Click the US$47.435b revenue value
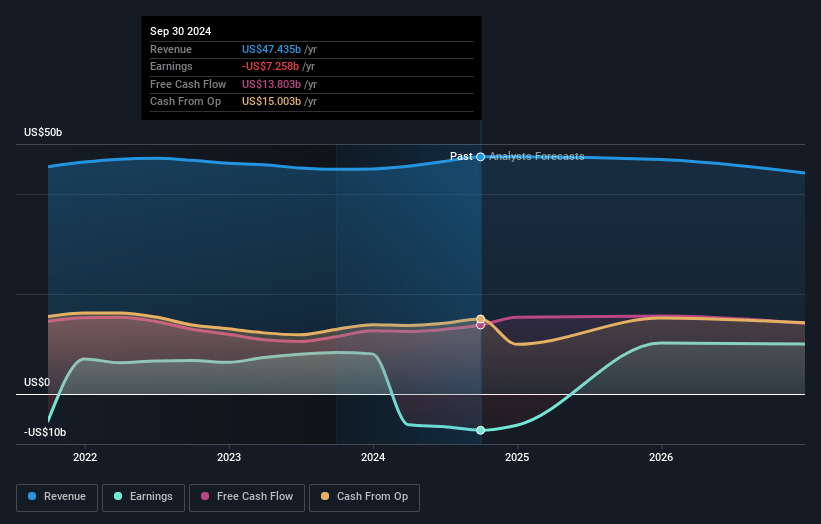Screen dimensions: 821x524 pos(271,49)
